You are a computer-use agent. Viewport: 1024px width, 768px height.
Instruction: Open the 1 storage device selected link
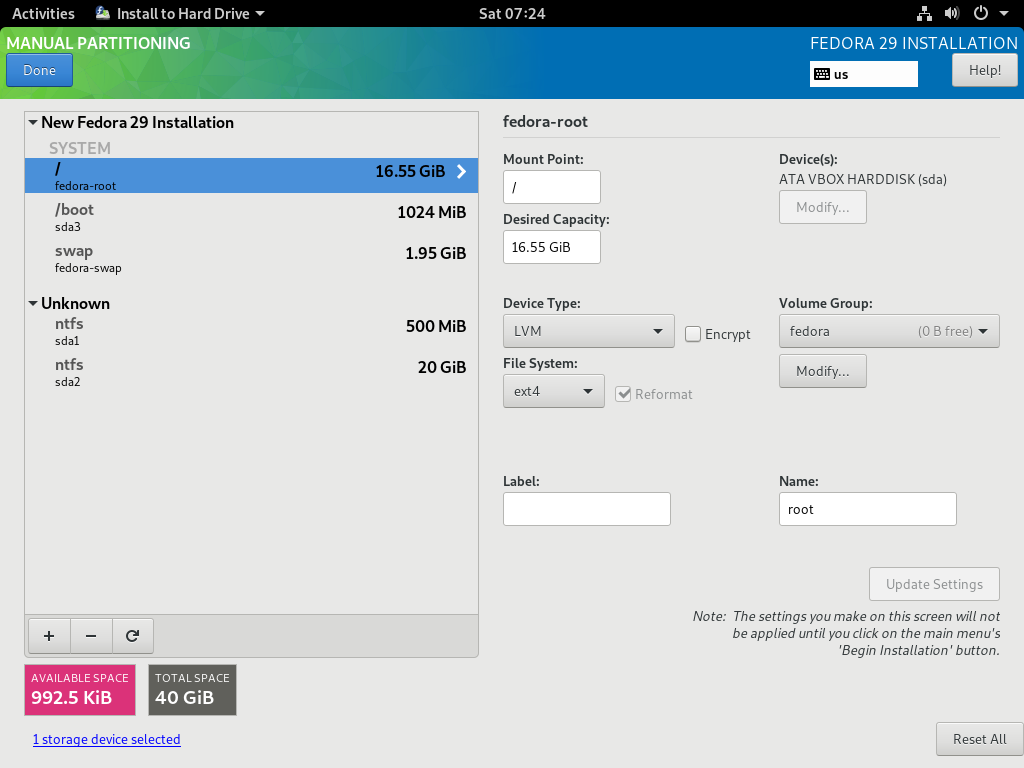pos(106,740)
